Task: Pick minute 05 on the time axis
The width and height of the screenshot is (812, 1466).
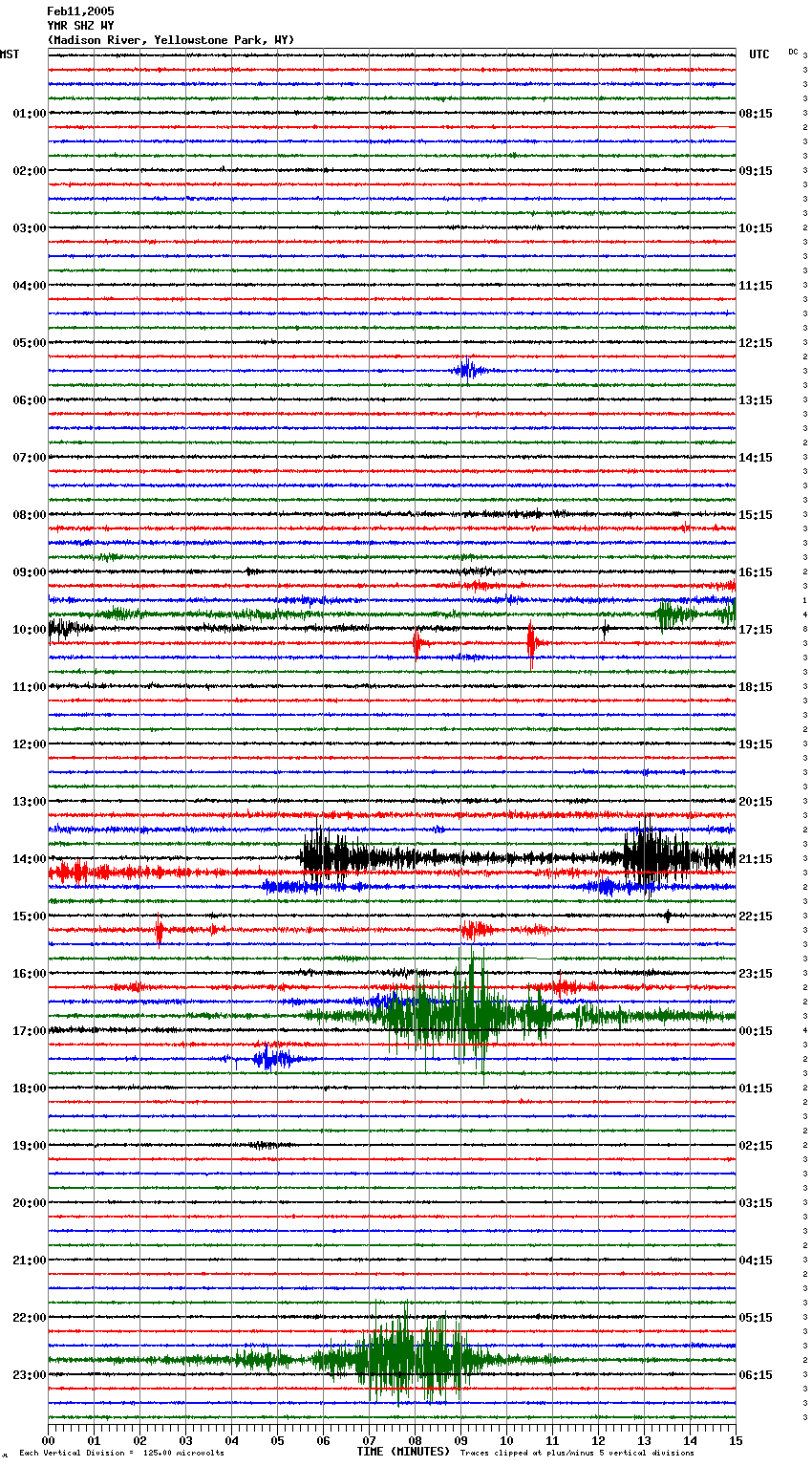Action: click(x=277, y=1440)
